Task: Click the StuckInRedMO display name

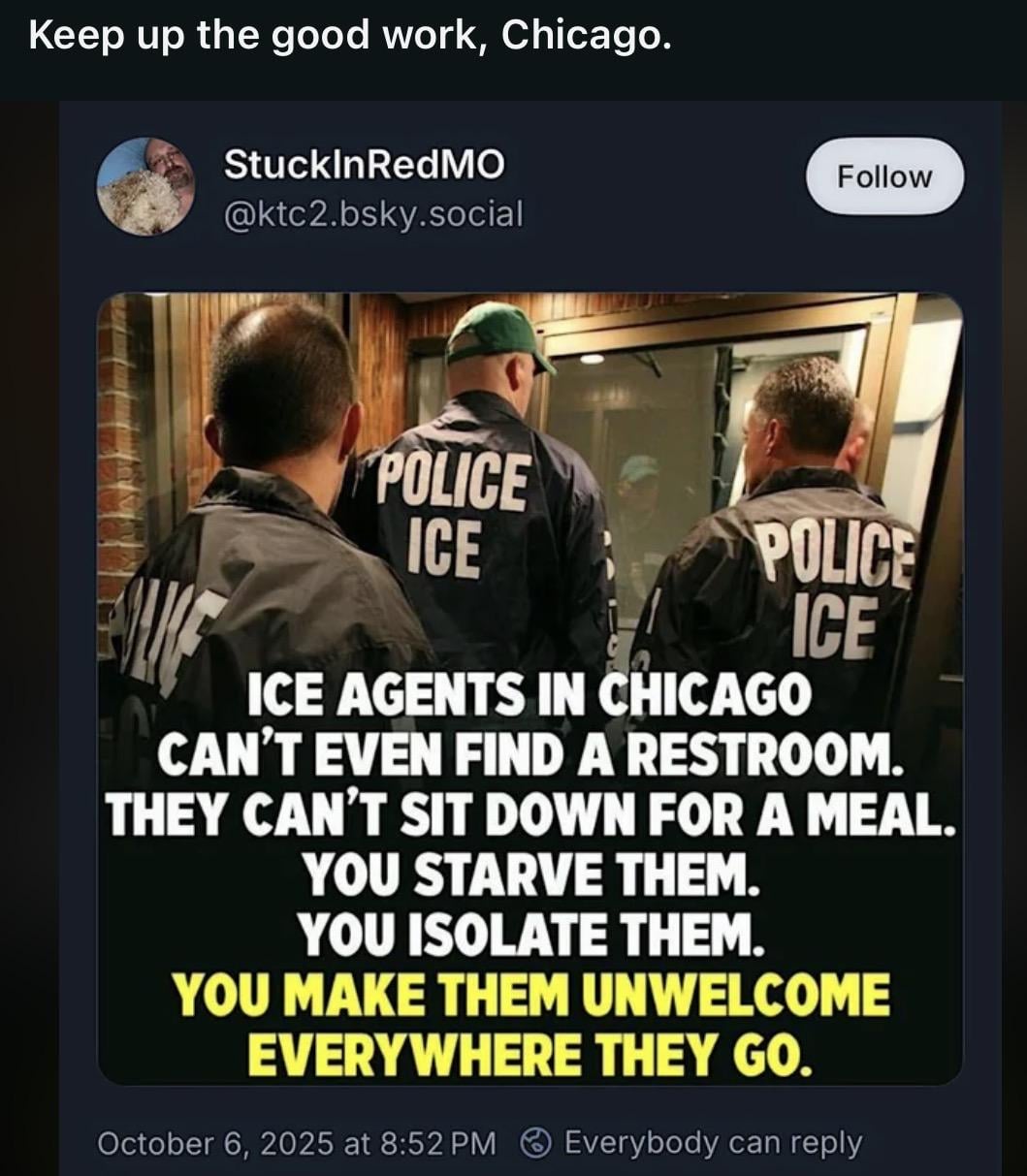Action: (364, 165)
